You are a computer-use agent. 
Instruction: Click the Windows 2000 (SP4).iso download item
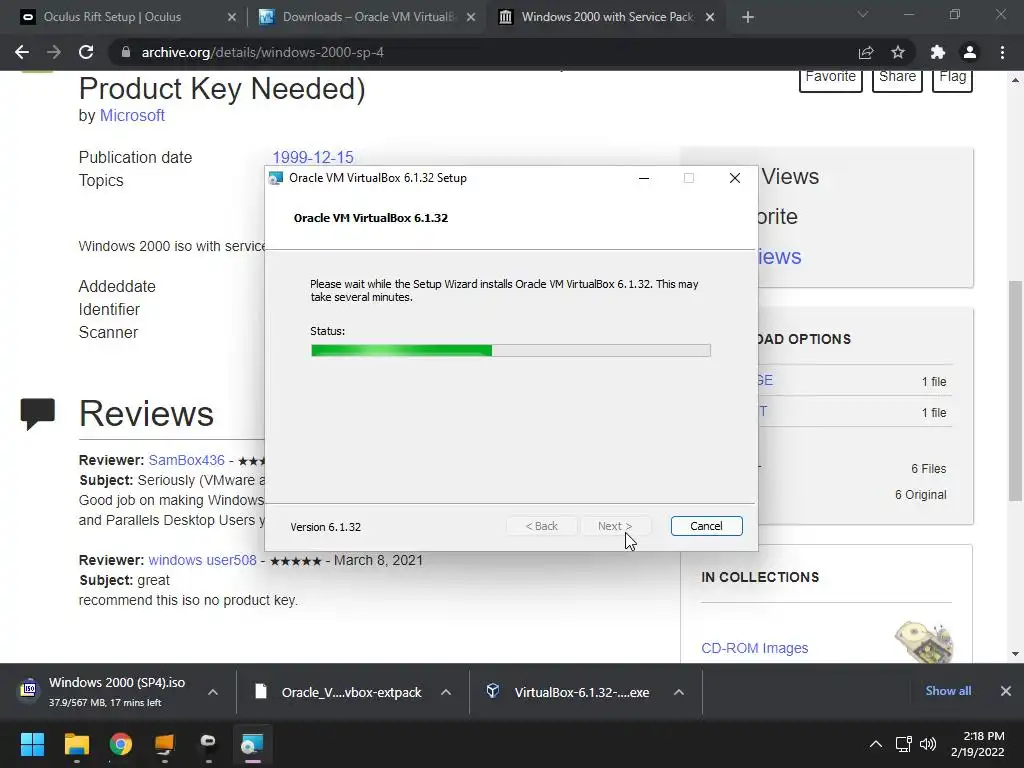pyautogui.click(x=104, y=691)
